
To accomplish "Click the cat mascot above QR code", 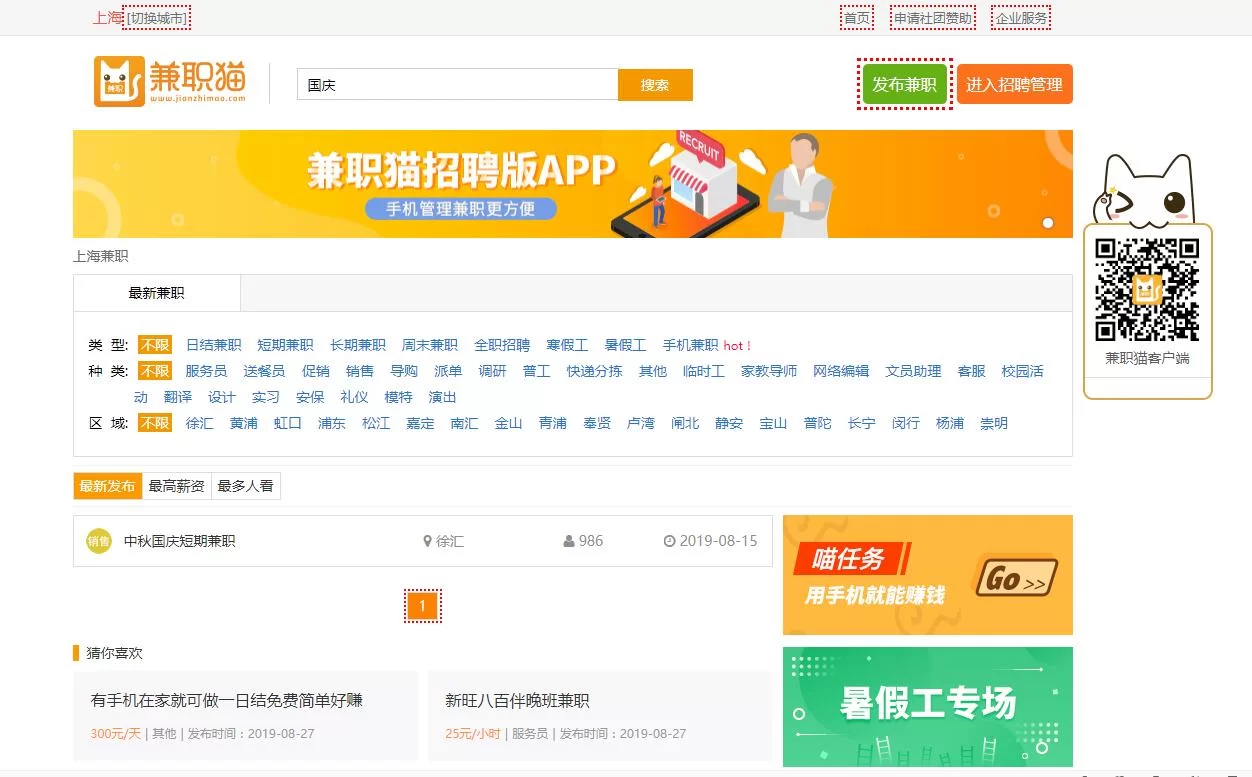I will [x=1146, y=191].
